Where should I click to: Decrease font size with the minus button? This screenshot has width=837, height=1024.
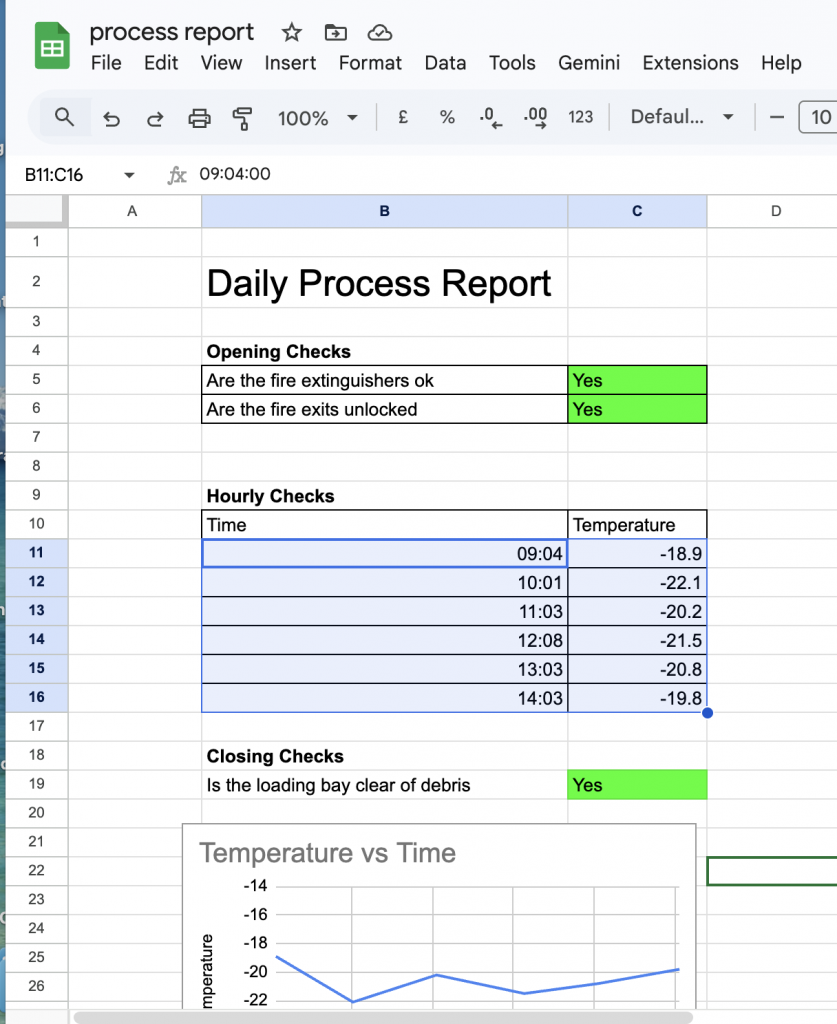coord(776,118)
